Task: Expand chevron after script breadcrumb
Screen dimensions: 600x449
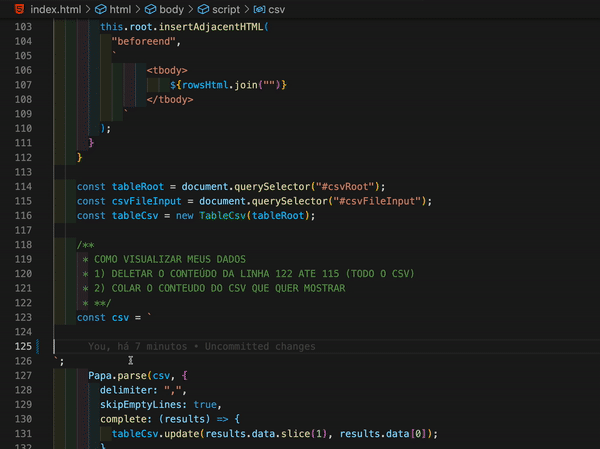Action: [x=247, y=9]
